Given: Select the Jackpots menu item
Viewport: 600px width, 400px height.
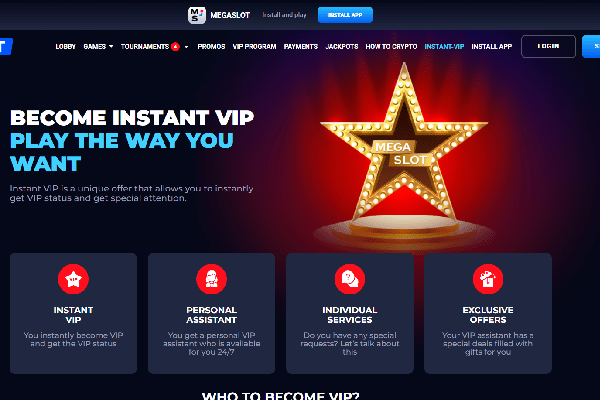Looking at the screenshot, I should (x=342, y=46).
